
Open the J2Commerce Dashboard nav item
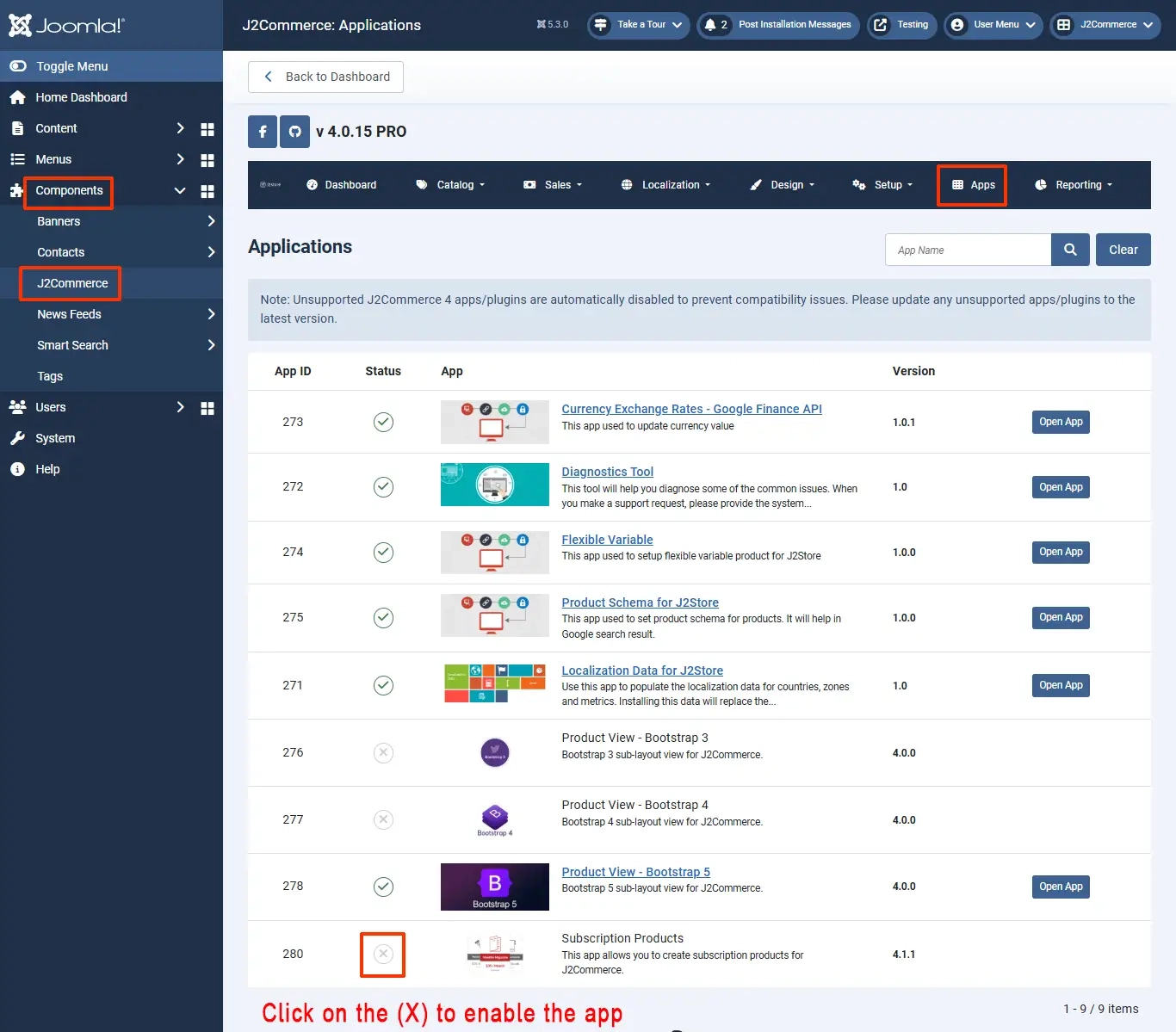(x=342, y=185)
